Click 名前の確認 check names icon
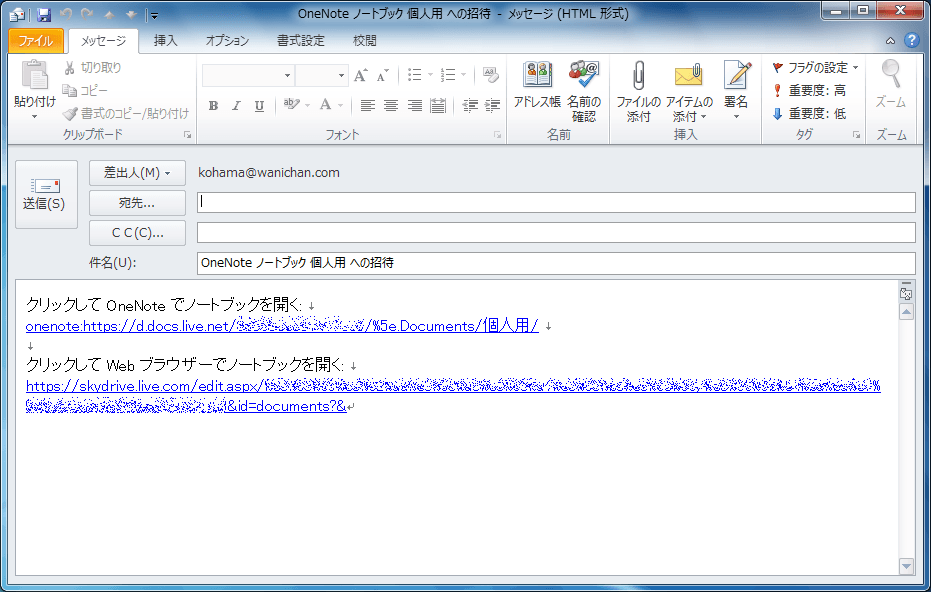Screen dimensions: 931x592 click(584, 90)
